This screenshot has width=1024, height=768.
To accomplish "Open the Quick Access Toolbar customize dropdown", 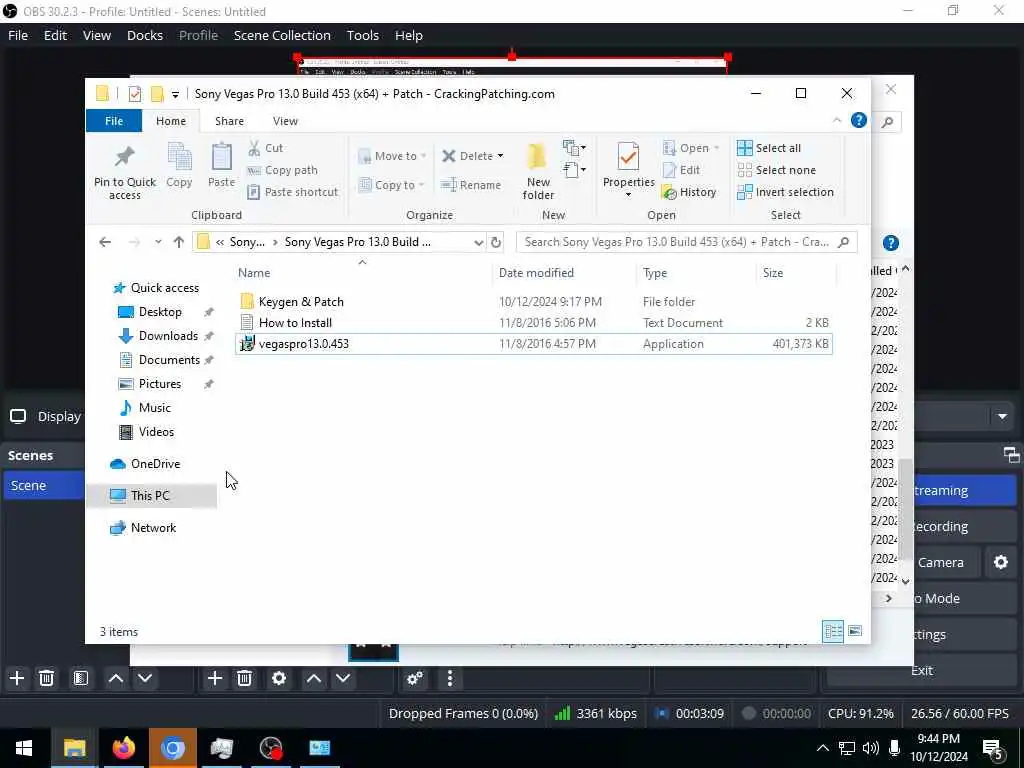I will [x=175, y=95].
